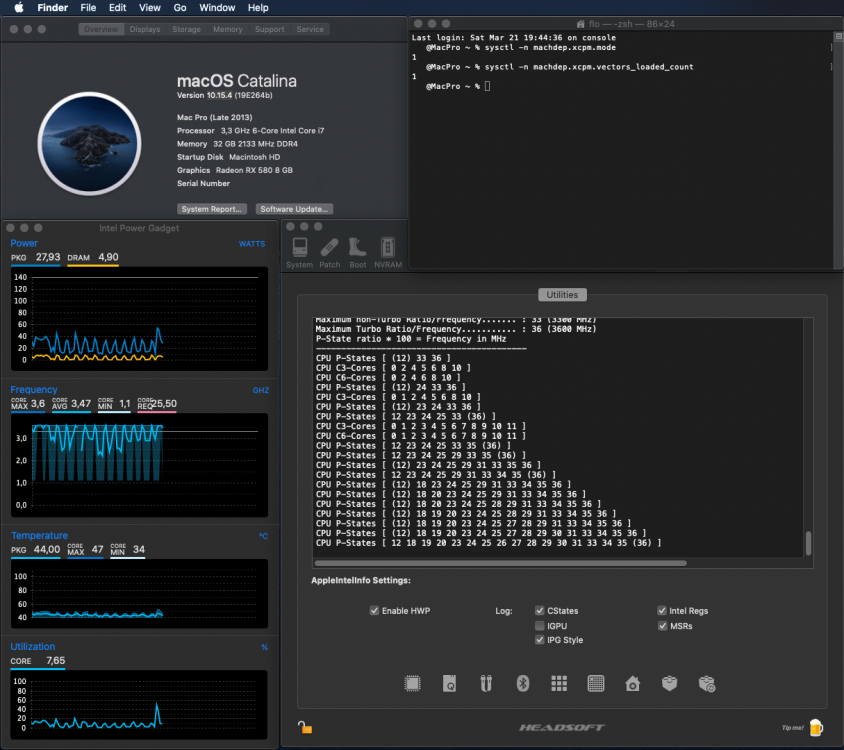The image size is (844, 750).
Task: Click the Processor 3,3 GHz 6-Core line
Action: 250,130
